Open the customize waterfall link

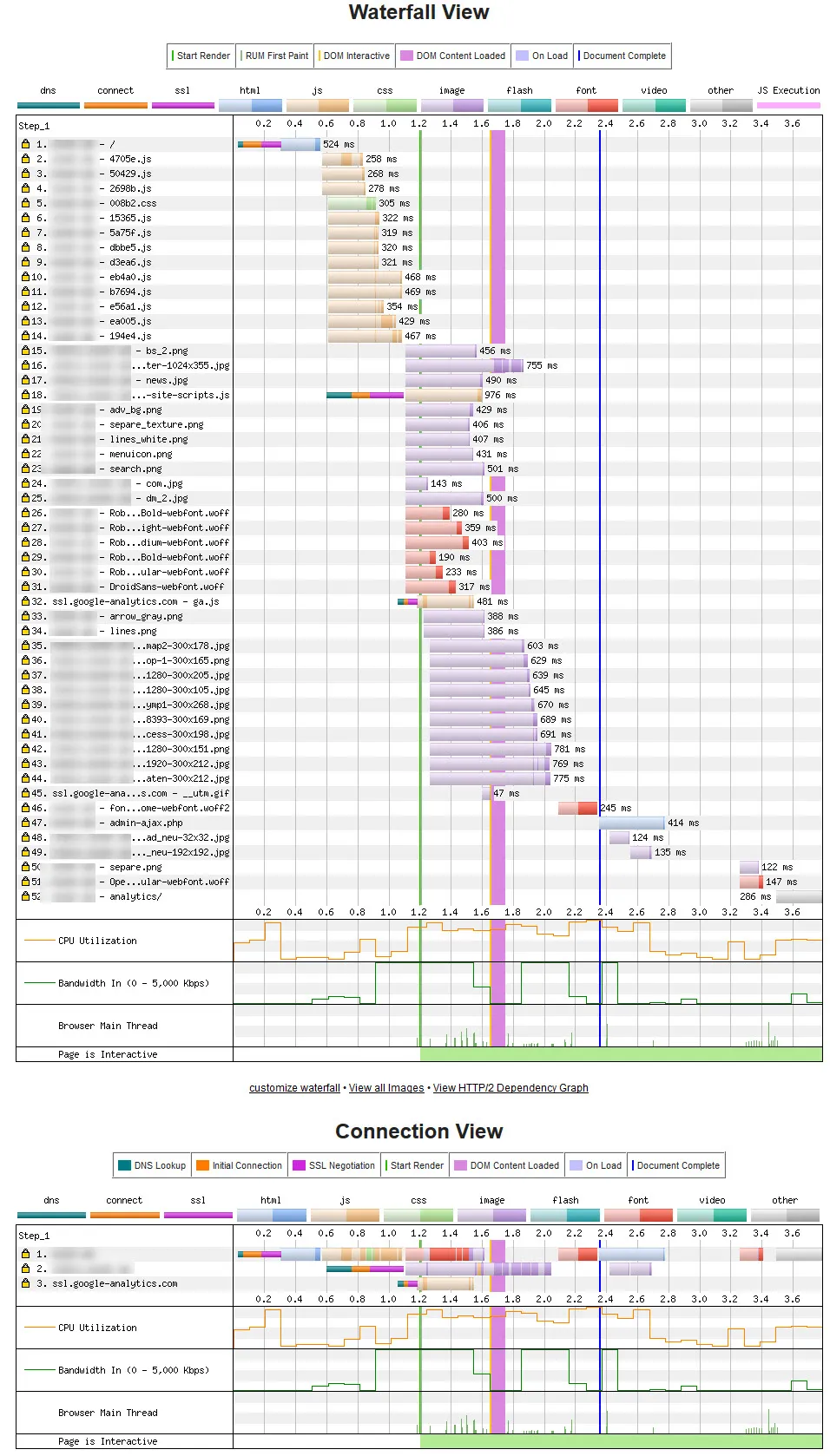coord(294,1088)
